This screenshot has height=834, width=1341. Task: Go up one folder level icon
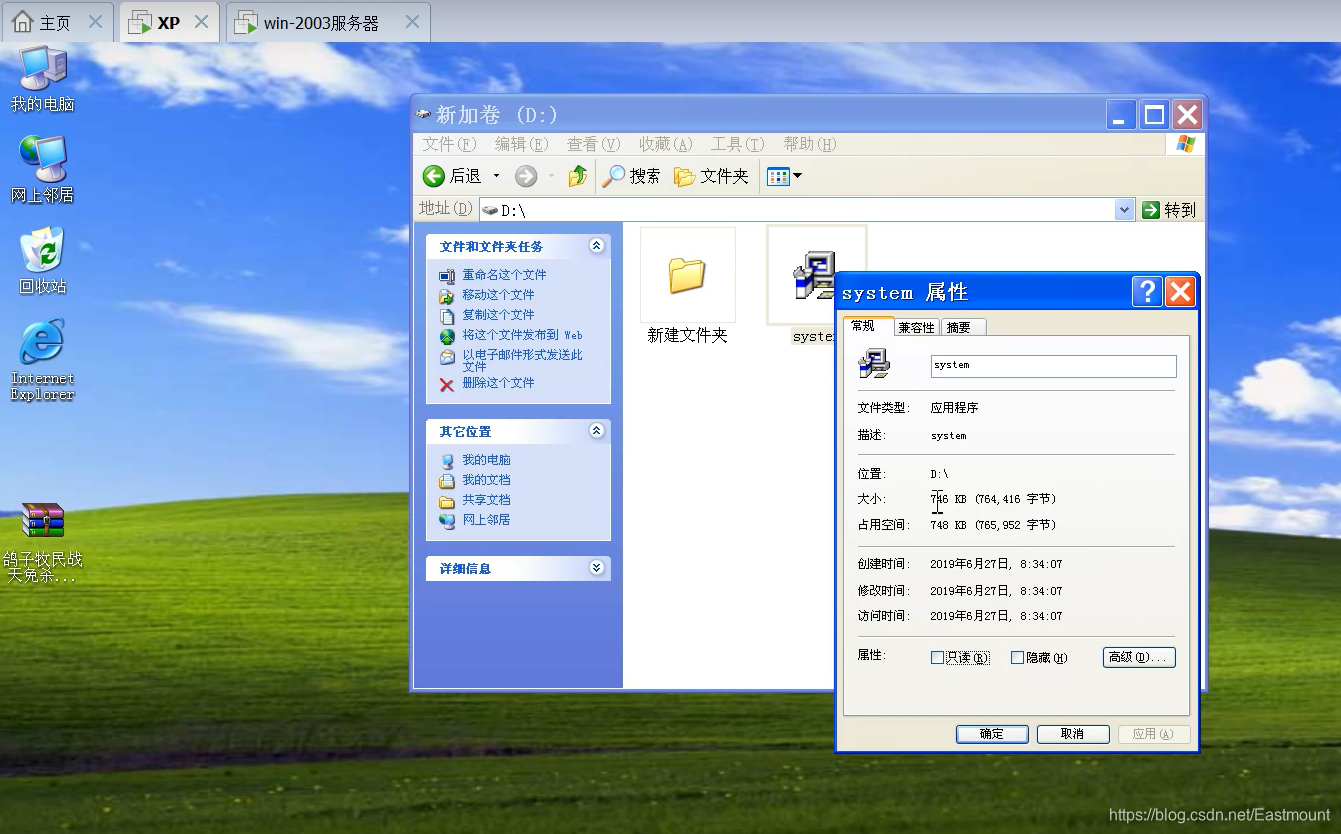577,176
